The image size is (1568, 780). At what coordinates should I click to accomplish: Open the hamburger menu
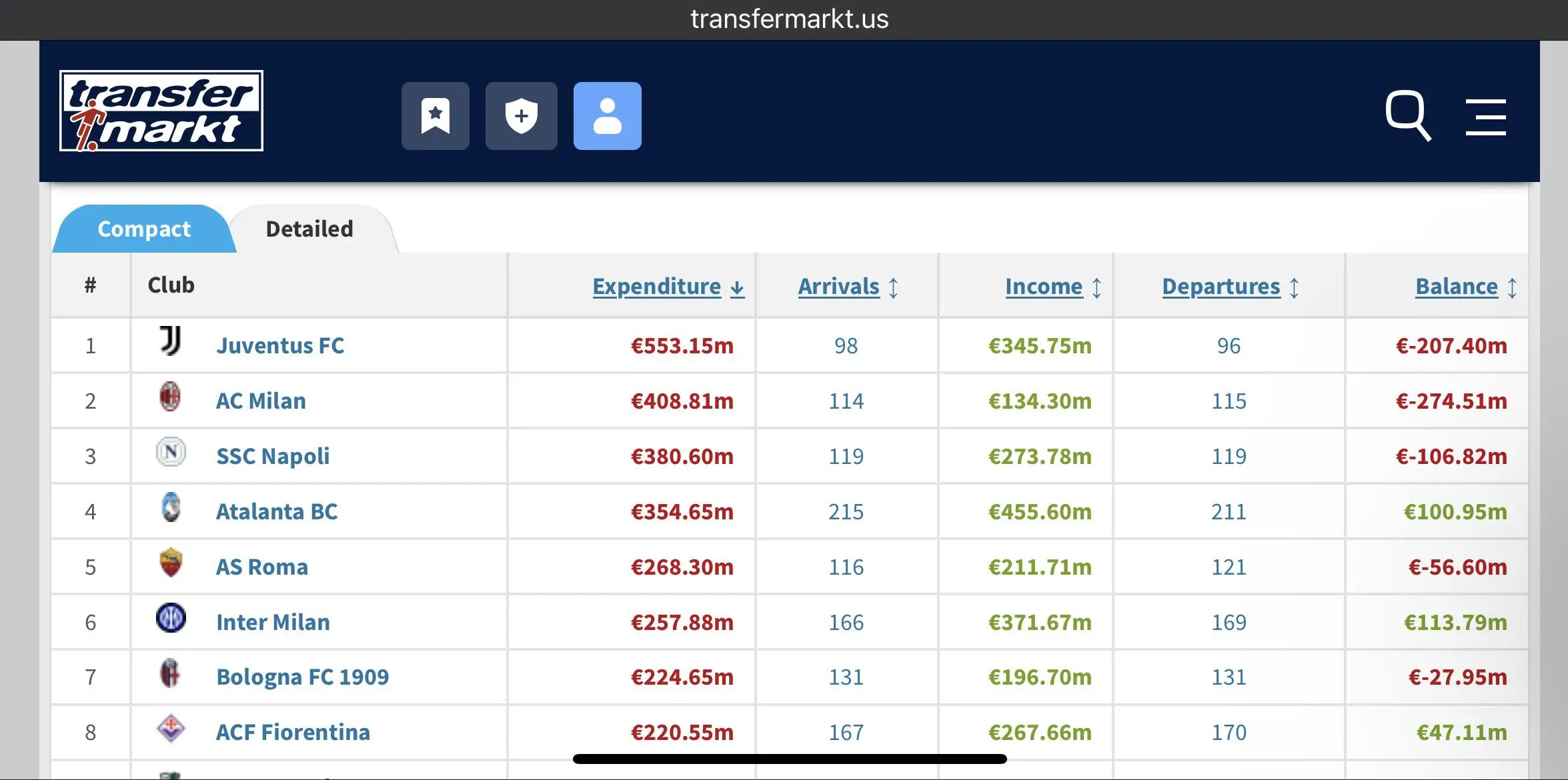1486,117
